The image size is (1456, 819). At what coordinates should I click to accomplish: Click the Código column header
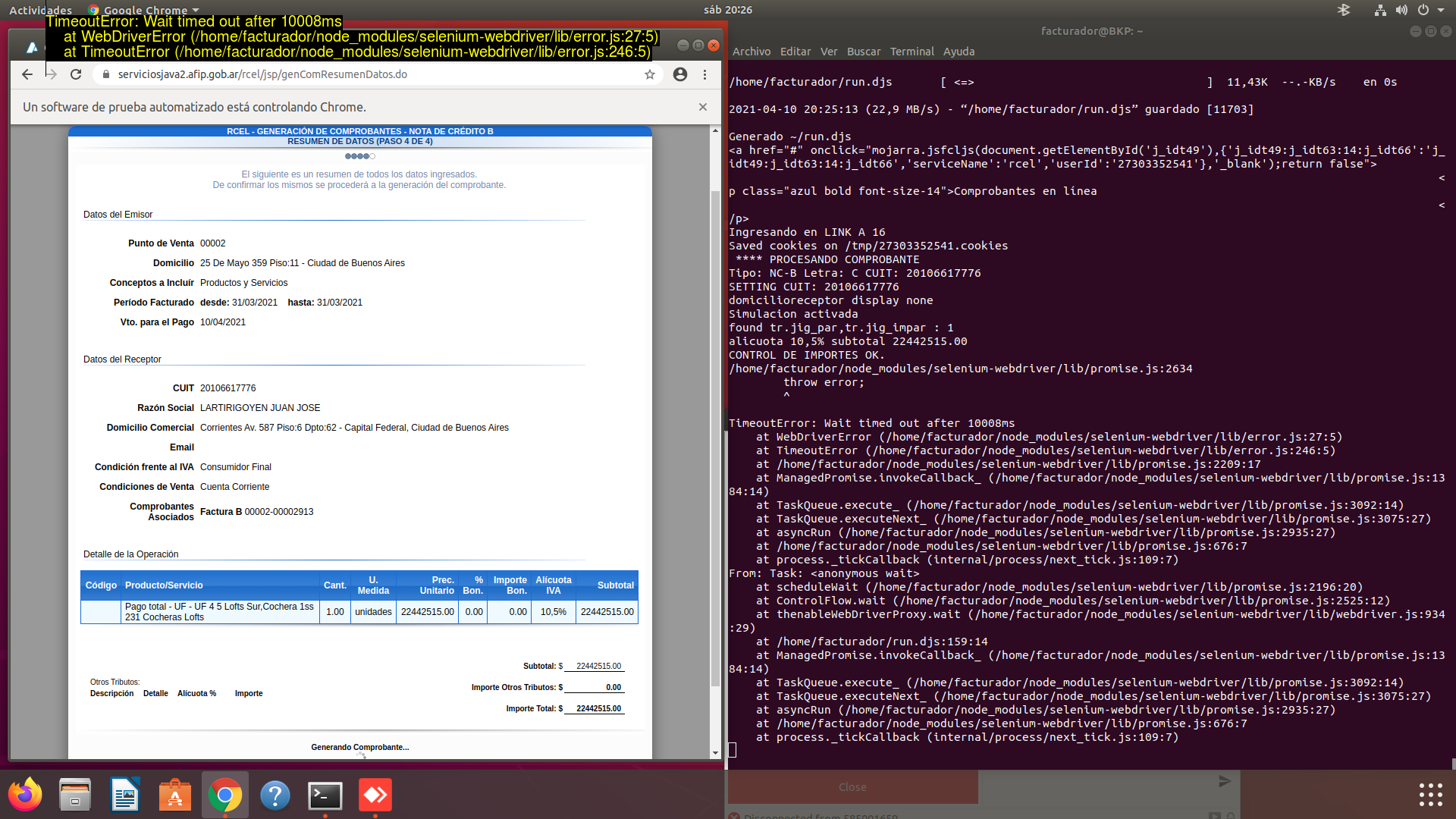tap(101, 585)
